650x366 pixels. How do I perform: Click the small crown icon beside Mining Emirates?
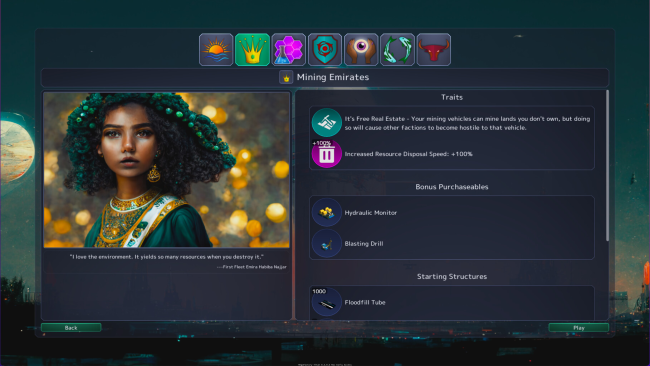tap(286, 77)
